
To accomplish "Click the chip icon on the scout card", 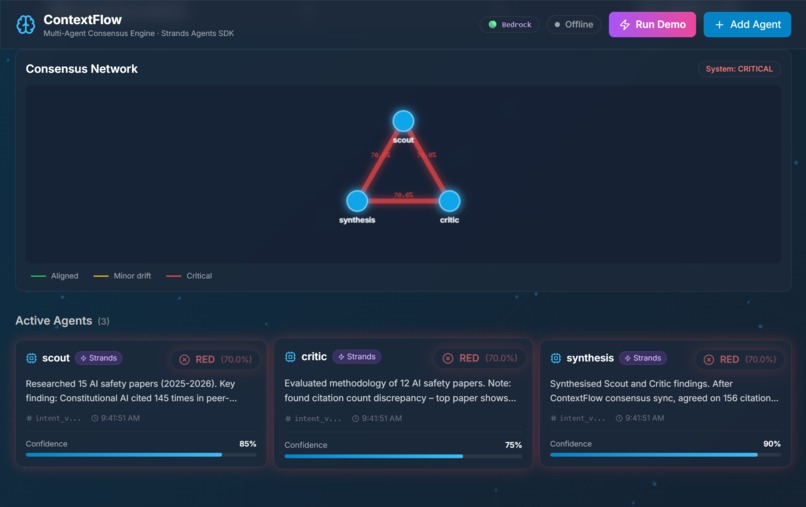I will click(31, 358).
